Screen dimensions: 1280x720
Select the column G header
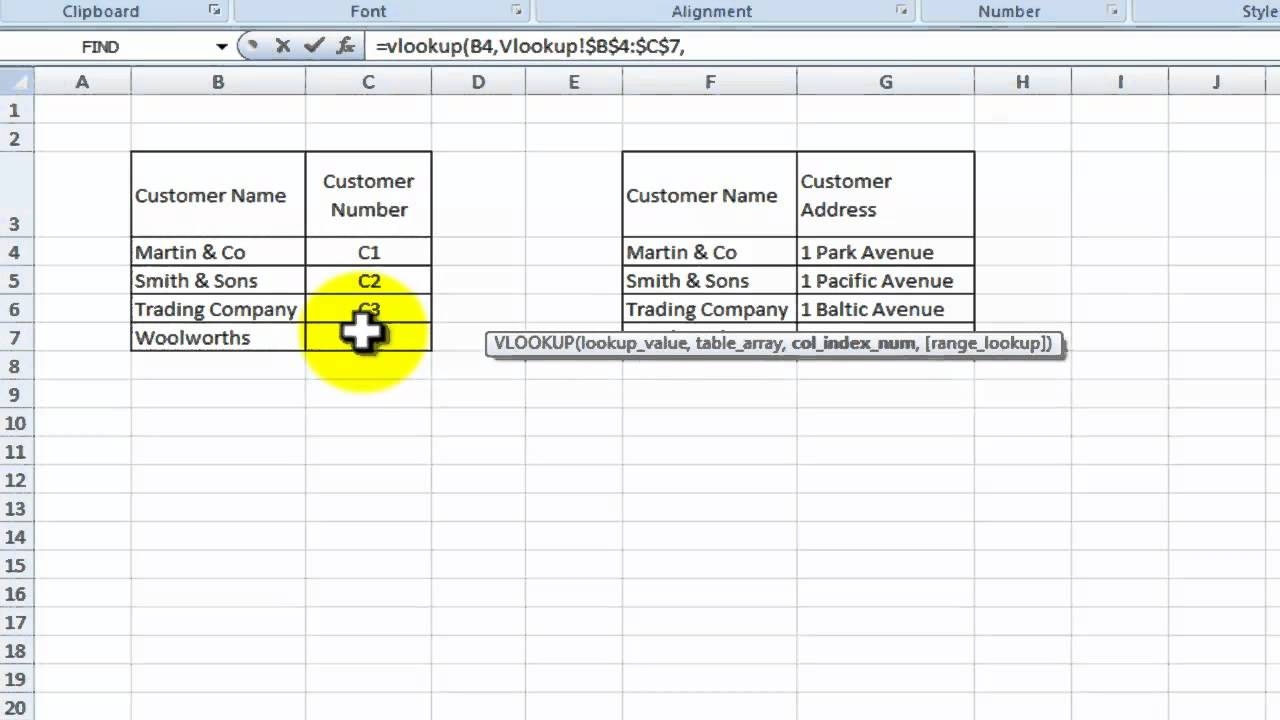click(885, 82)
